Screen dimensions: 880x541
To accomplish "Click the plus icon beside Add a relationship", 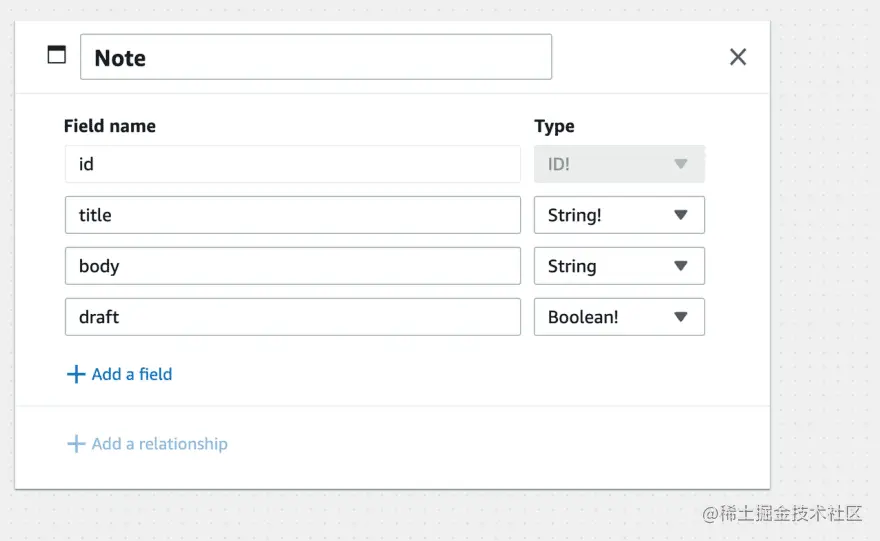I will [x=75, y=444].
